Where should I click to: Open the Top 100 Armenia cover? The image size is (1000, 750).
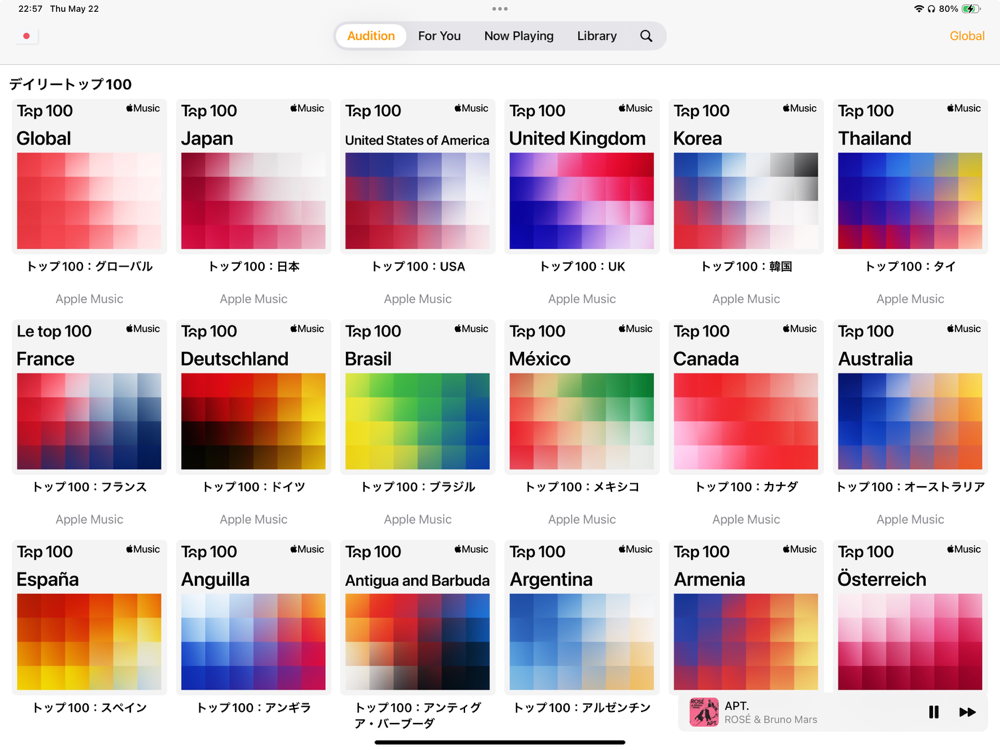[746, 616]
